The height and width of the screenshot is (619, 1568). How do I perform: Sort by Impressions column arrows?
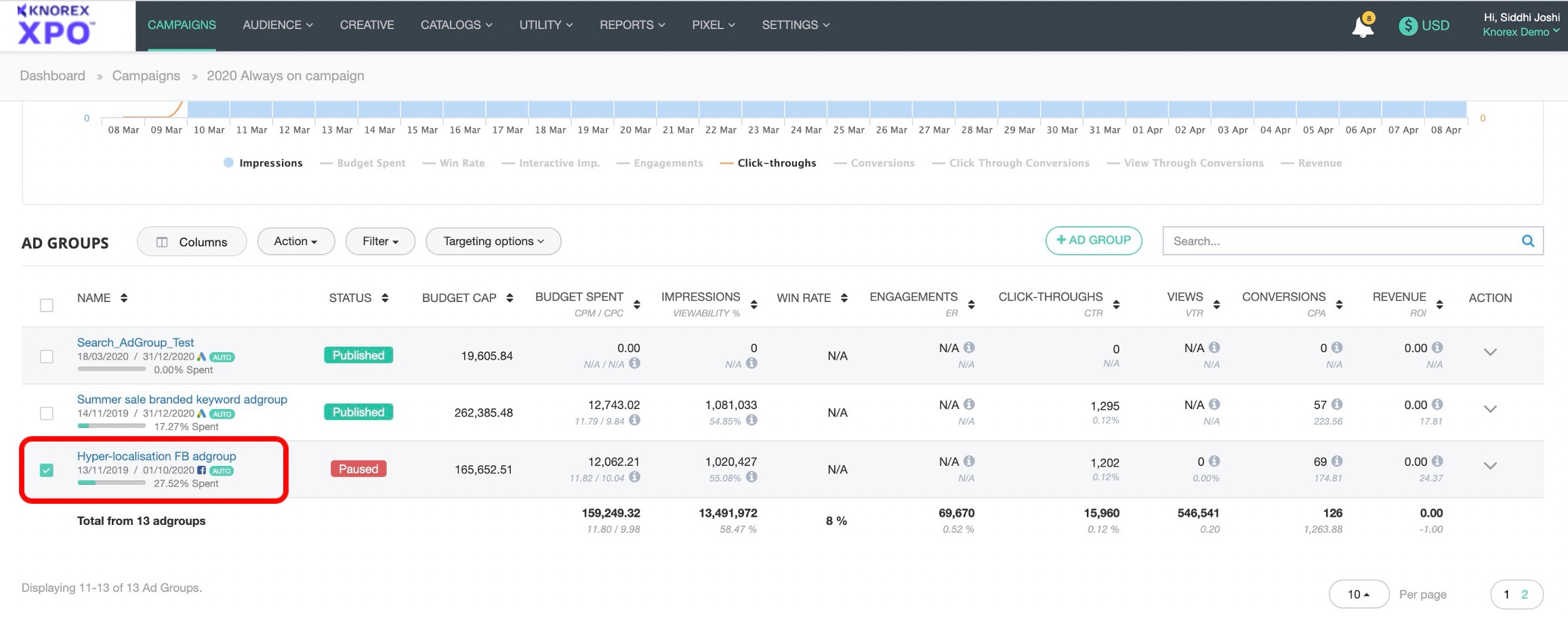[x=754, y=305]
